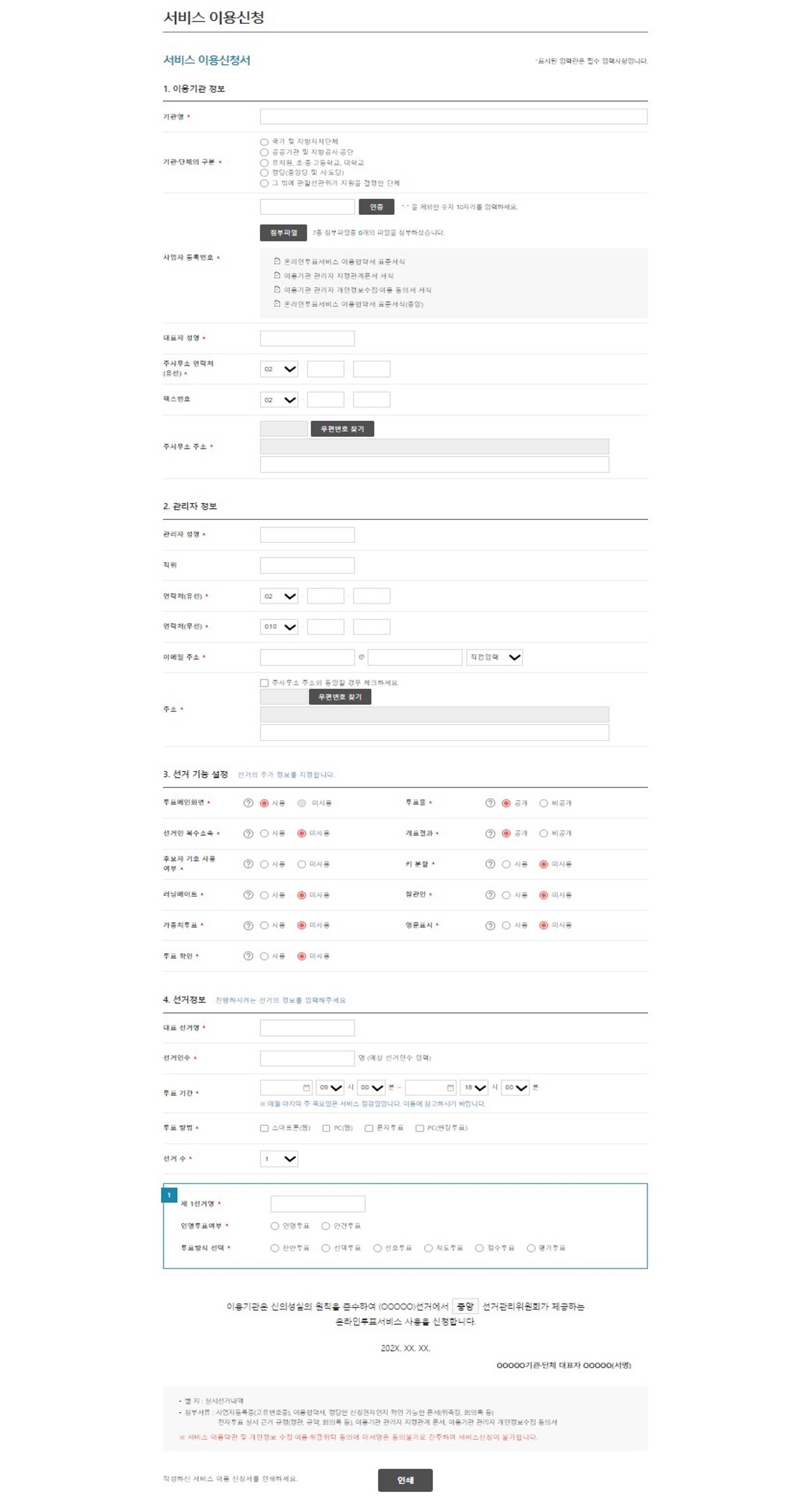
Task: Expand the 선거 수 dropdown
Action: click(279, 1159)
